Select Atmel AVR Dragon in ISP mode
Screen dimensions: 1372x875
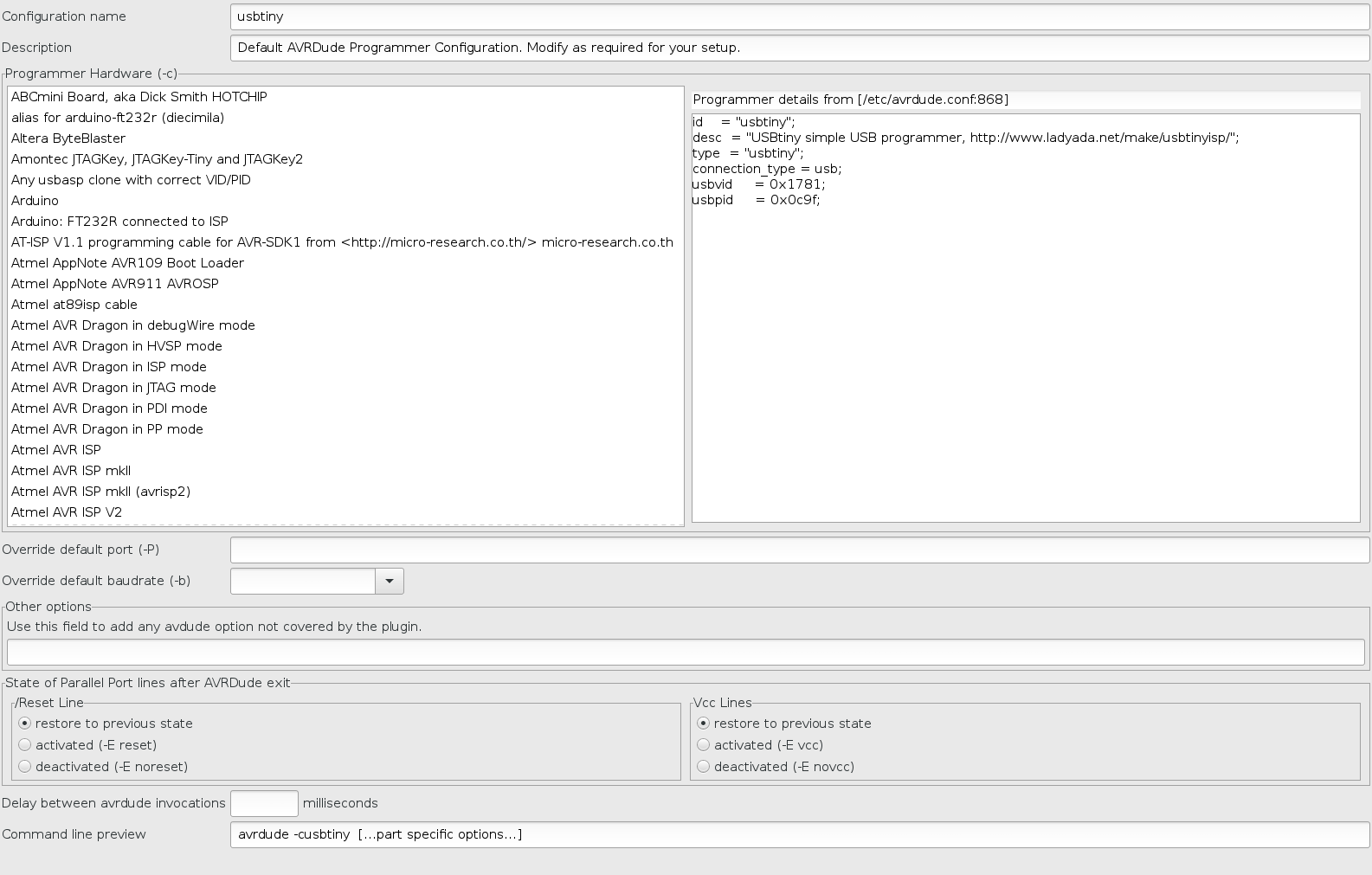tap(345, 367)
